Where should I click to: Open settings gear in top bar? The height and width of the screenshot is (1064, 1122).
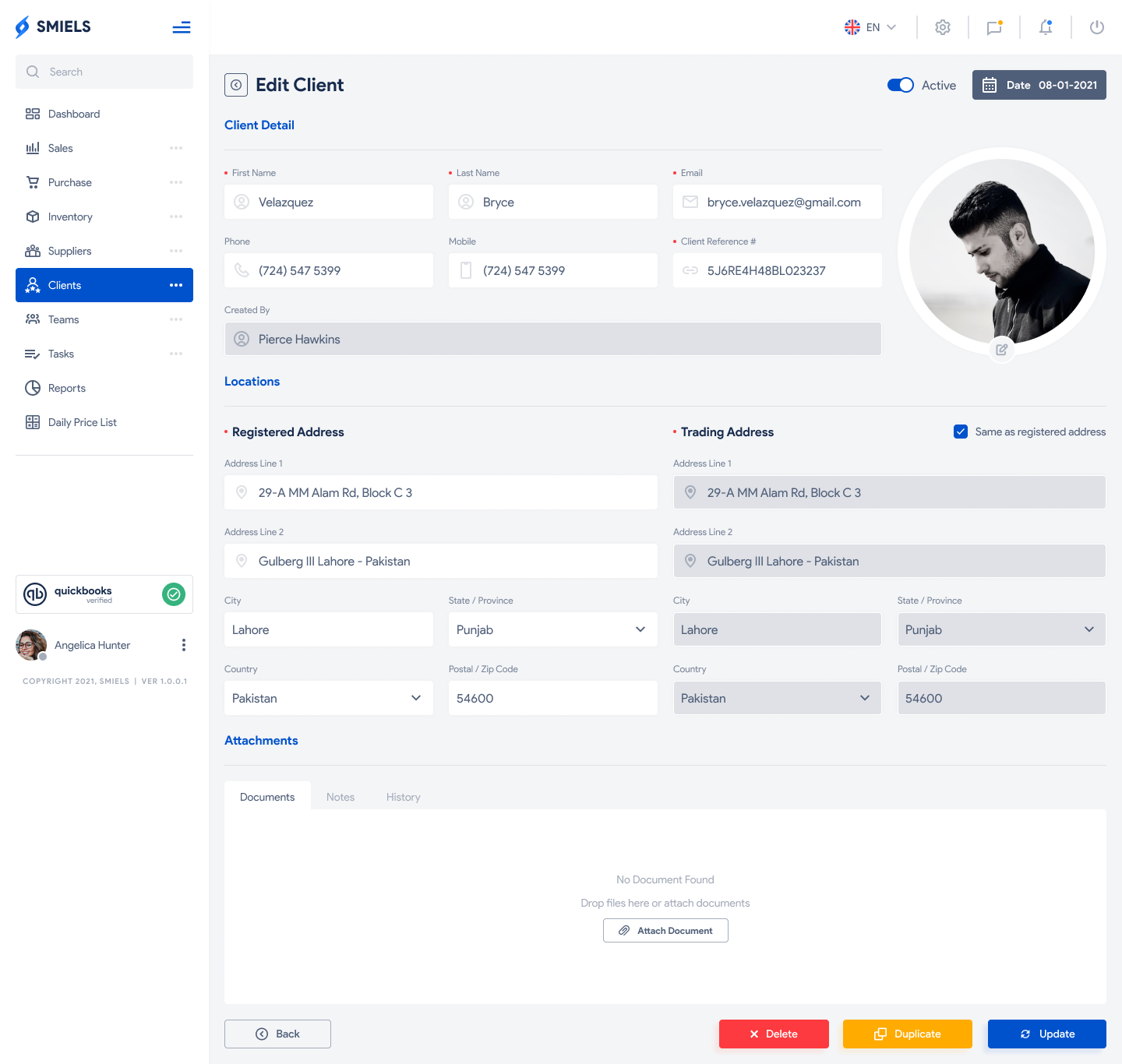pyautogui.click(x=943, y=27)
